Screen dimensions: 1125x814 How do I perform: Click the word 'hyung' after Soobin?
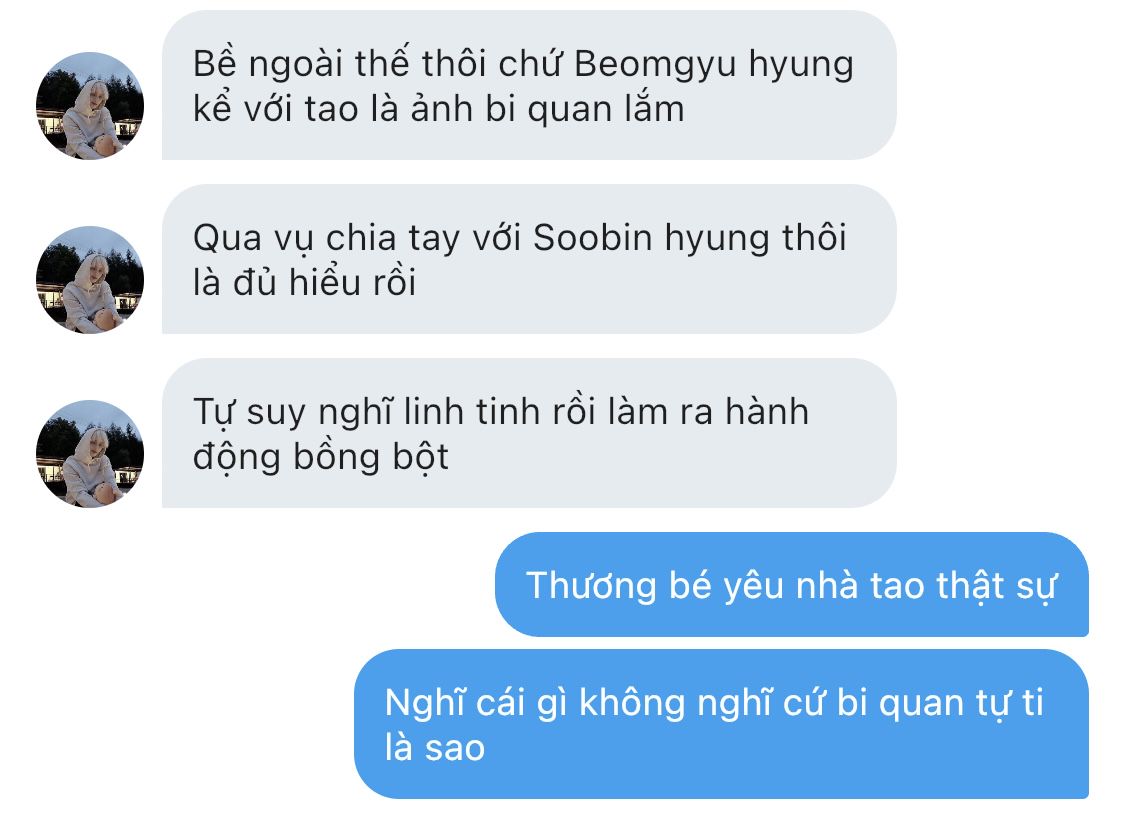pyautogui.click(x=717, y=240)
